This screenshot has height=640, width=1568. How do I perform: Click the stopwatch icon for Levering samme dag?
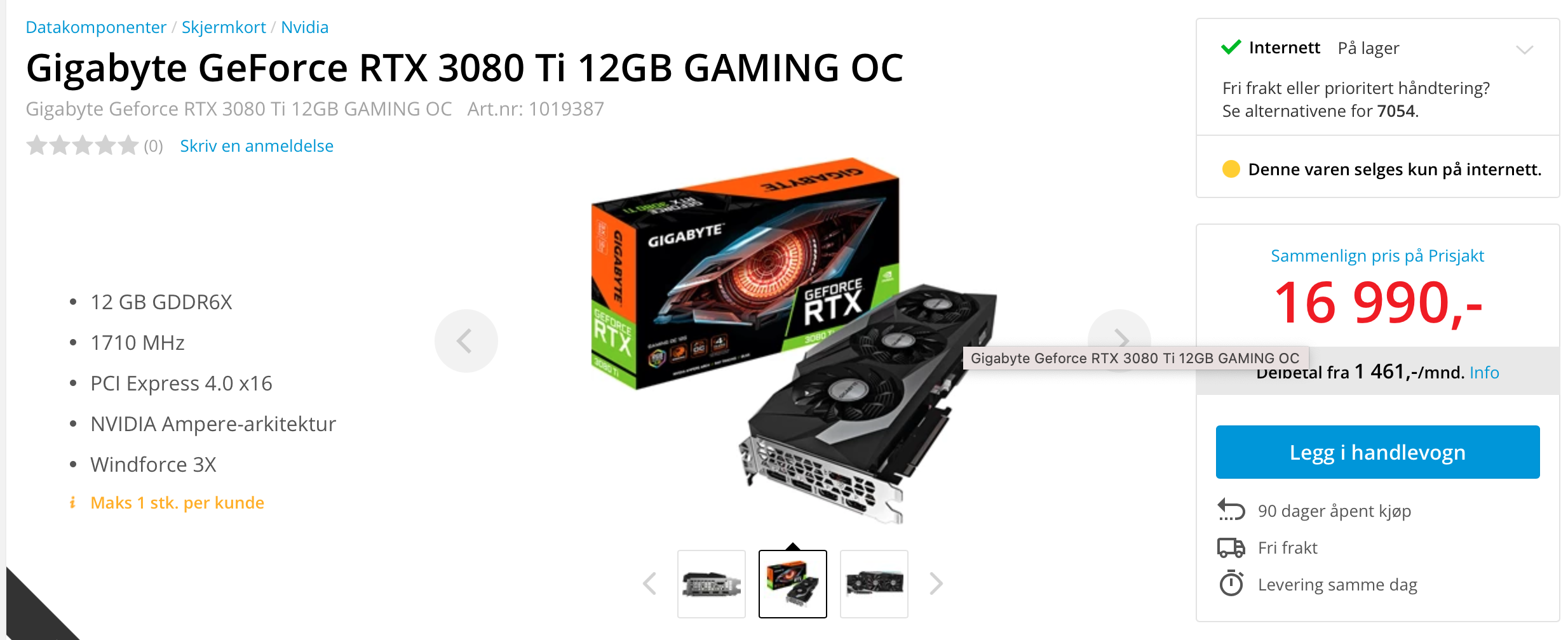(x=1231, y=583)
